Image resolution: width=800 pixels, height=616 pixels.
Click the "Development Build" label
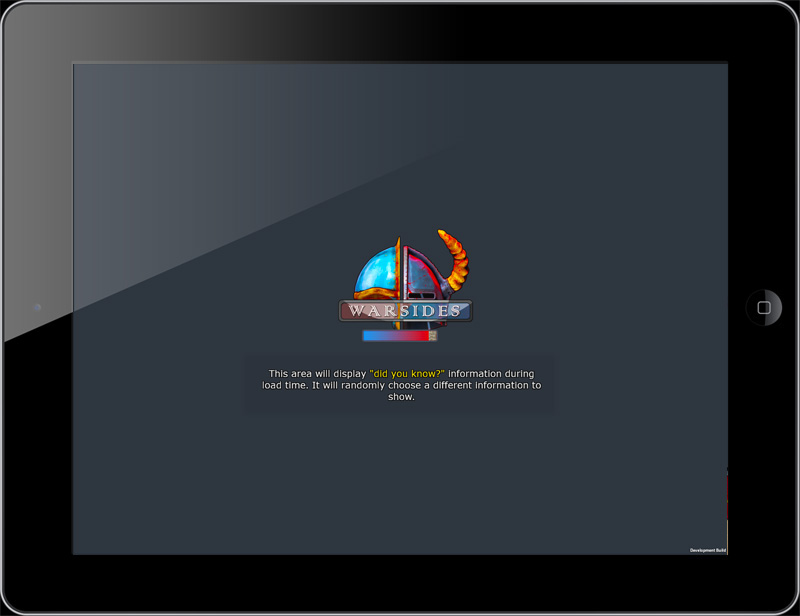[x=708, y=550]
